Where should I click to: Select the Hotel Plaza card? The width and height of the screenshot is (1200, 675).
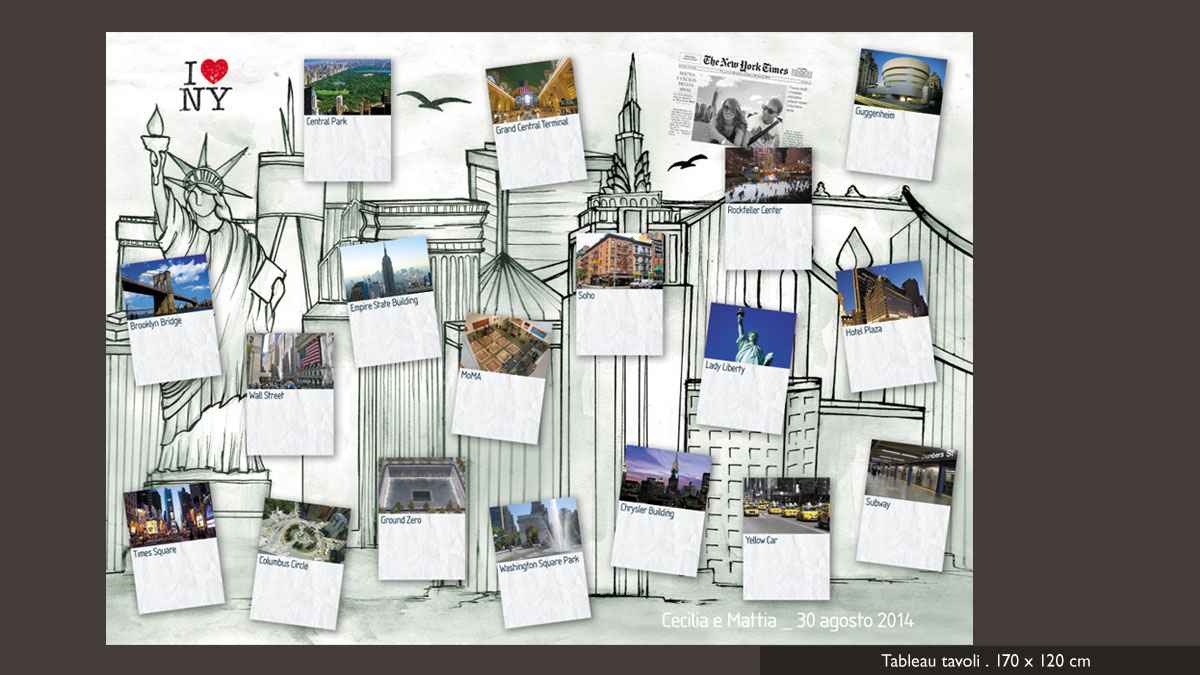tap(885, 327)
